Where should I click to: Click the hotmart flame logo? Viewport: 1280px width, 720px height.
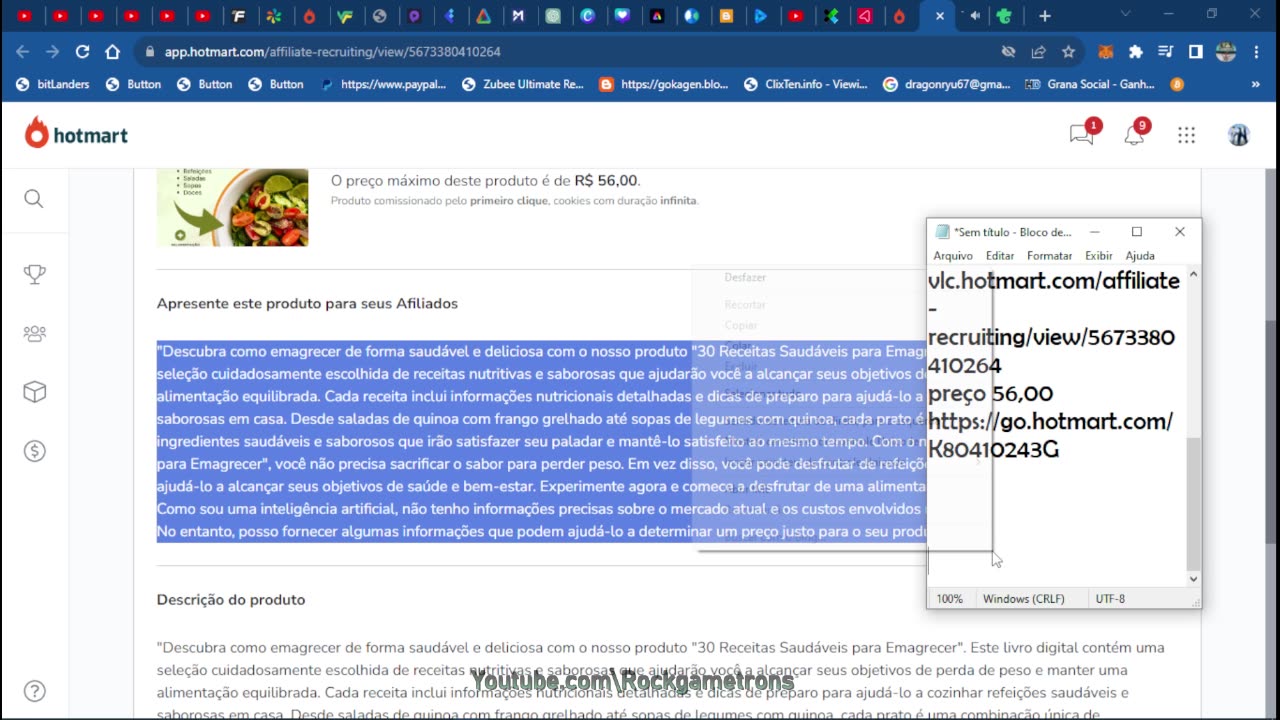coord(37,133)
